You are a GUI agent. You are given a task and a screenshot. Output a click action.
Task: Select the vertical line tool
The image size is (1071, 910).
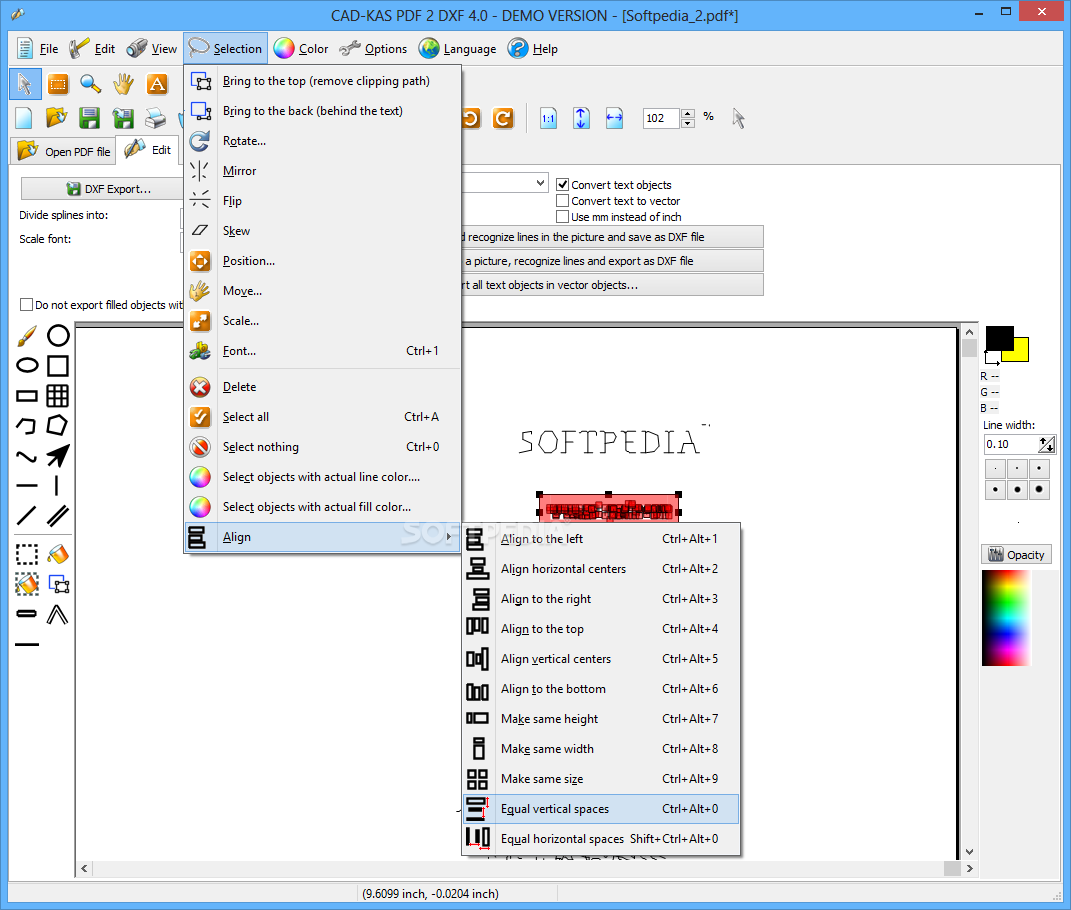click(x=57, y=486)
